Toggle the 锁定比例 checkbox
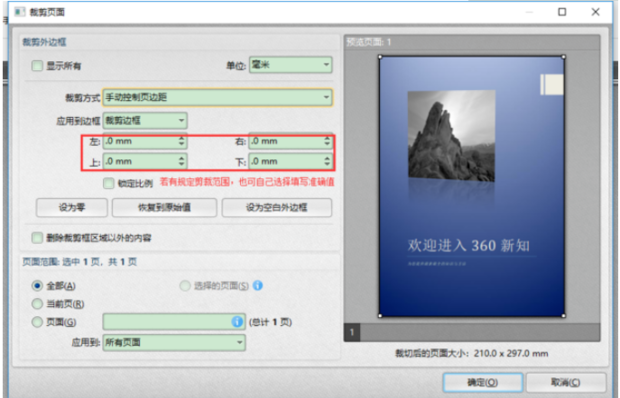The width and height of the screenshot is (620, 398). pos(108,183)
